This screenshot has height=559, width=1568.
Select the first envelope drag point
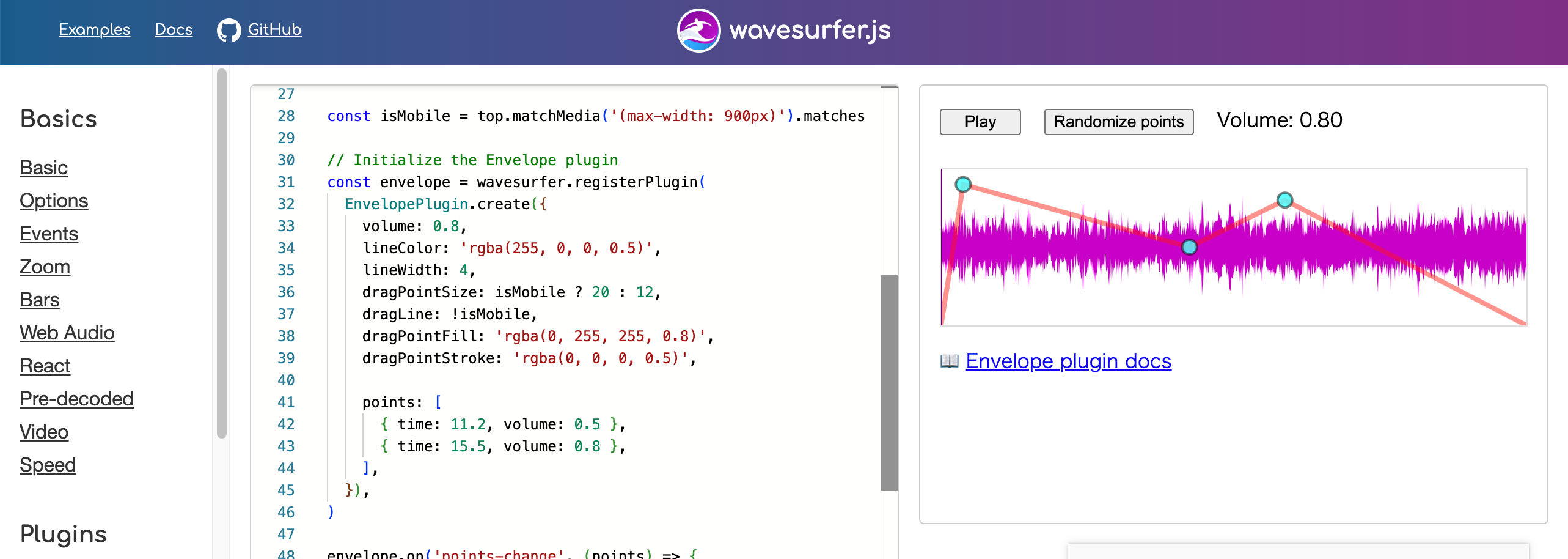(964, 183)
